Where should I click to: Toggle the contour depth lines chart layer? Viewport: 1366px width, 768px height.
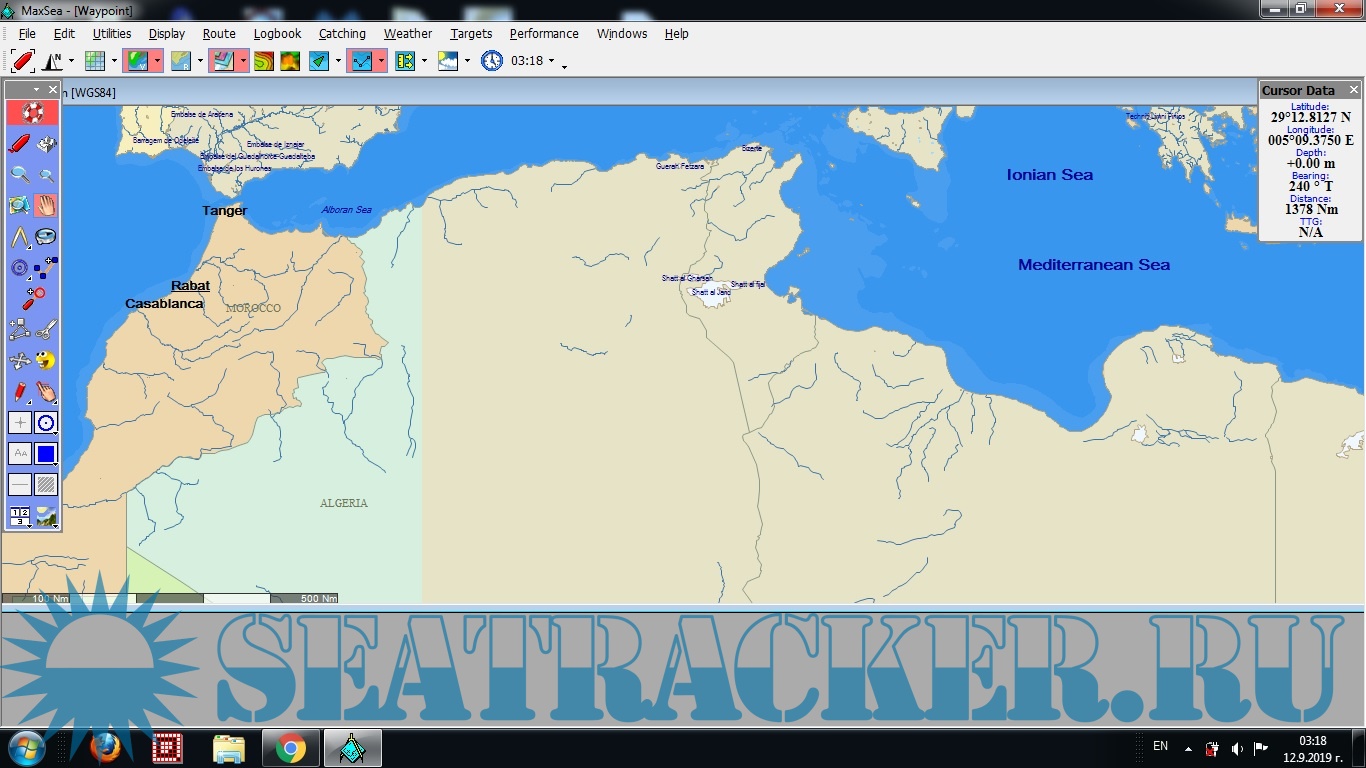point(263,61)
